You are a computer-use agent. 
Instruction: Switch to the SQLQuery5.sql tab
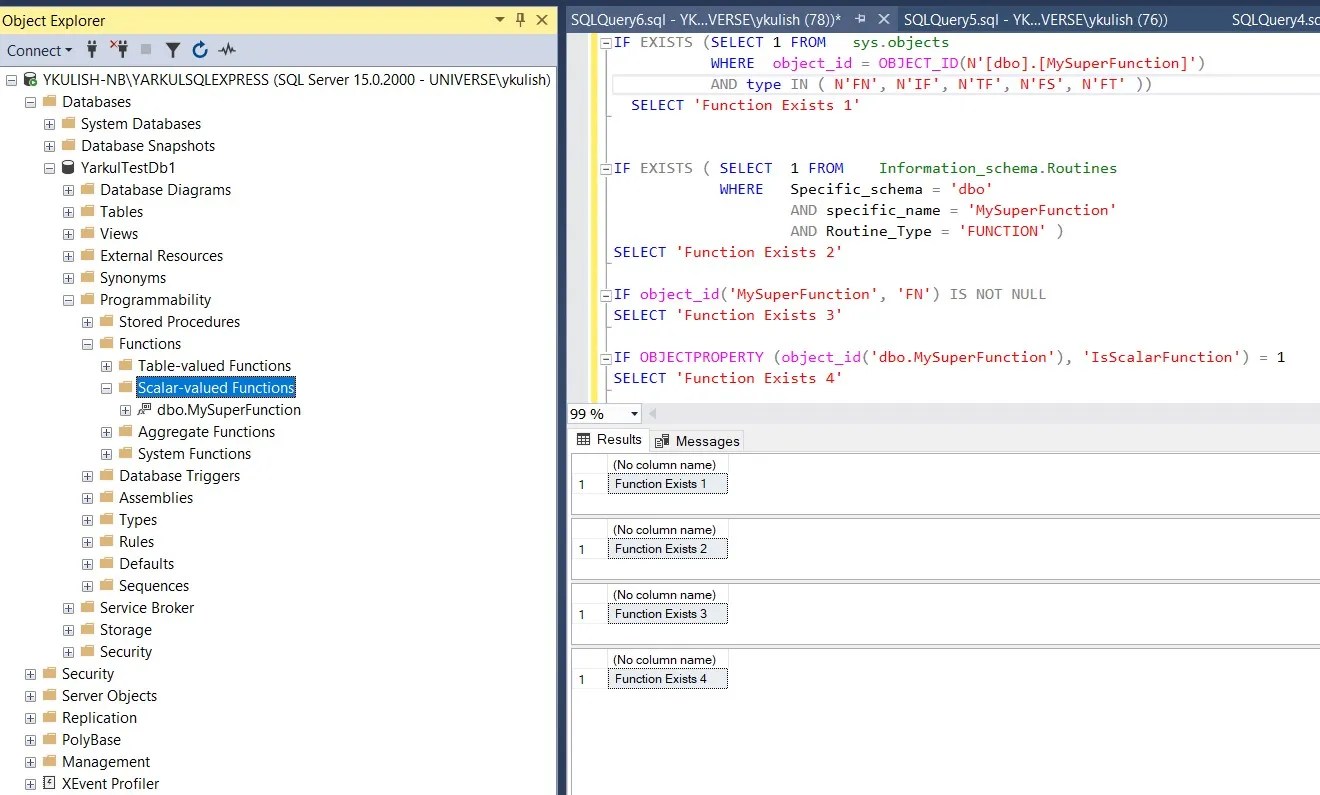[1035, 19]
